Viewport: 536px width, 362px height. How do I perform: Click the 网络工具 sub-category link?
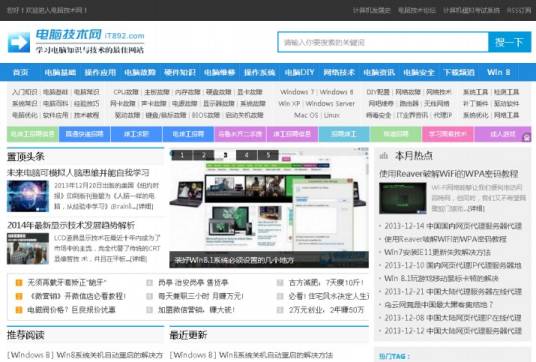point(507,115)
